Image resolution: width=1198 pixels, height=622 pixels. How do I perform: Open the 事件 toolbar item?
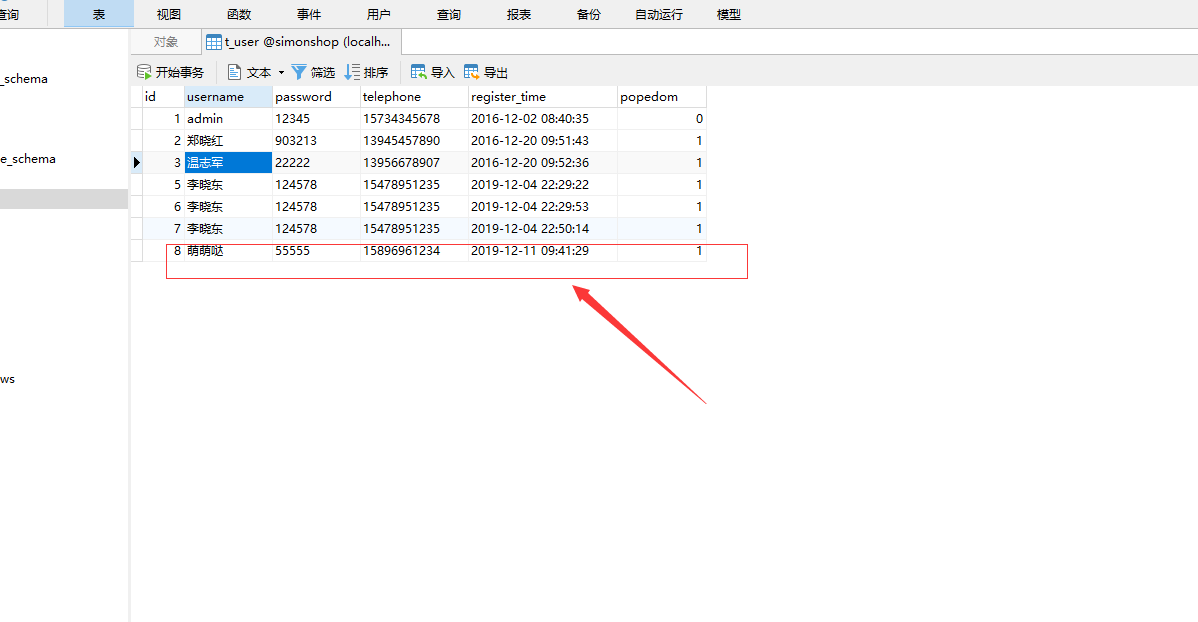click(x=309, y=14)
